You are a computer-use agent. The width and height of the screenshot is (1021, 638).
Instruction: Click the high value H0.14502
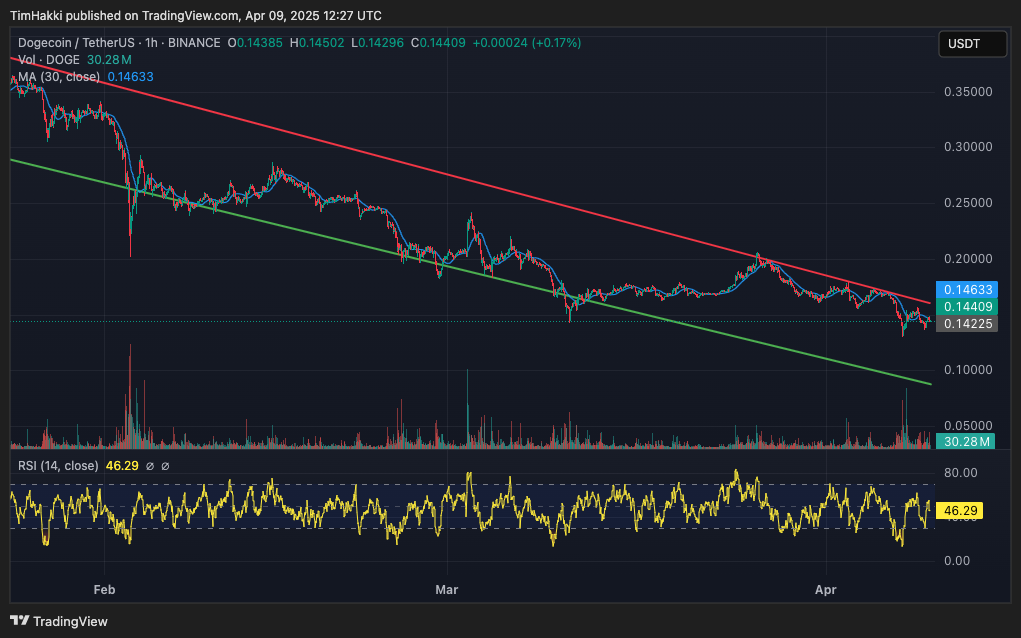317,43
